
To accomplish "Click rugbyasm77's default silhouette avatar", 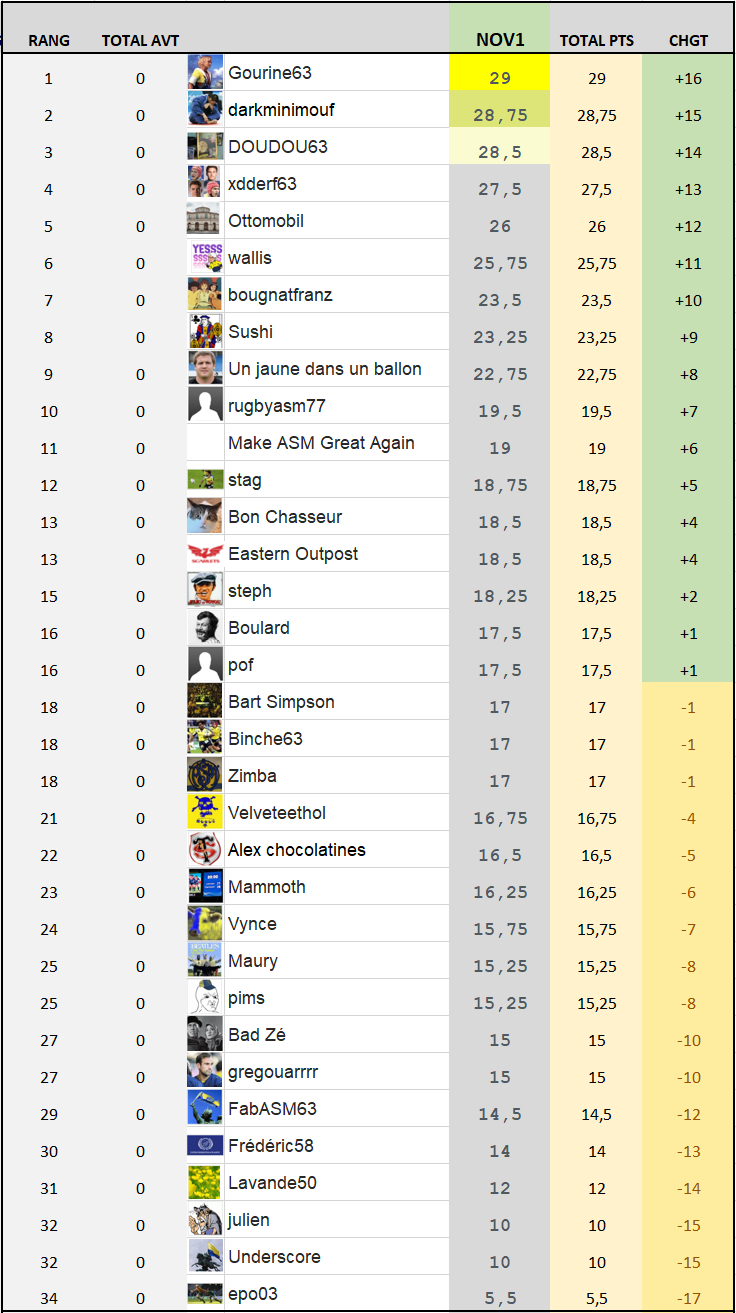I will pyautogui.click(x=205, y=406).
